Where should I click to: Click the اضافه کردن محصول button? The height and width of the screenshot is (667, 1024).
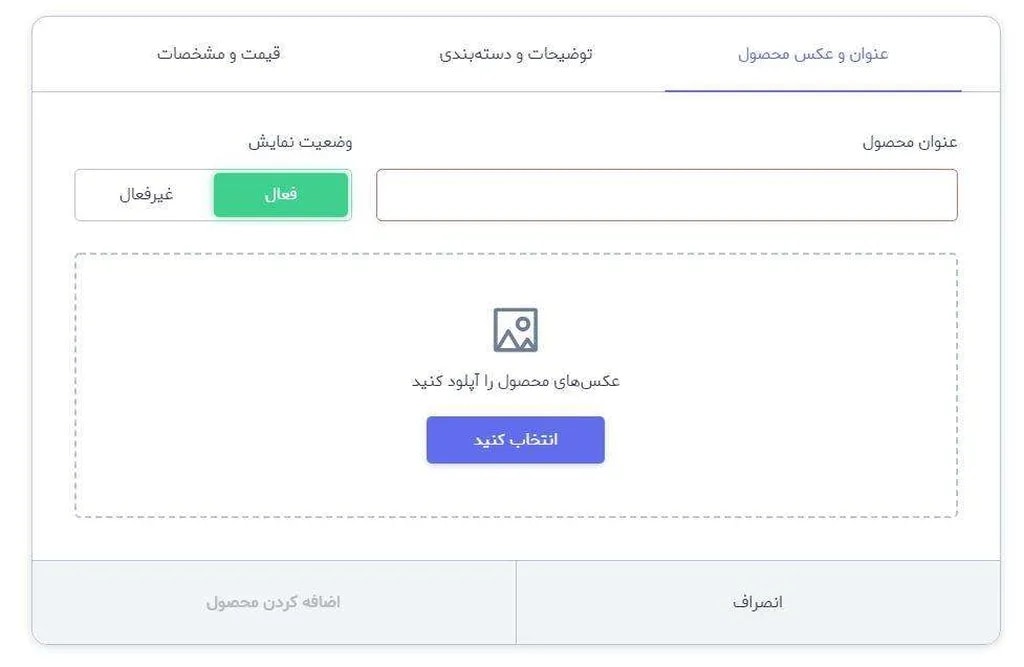pos(273,602)
